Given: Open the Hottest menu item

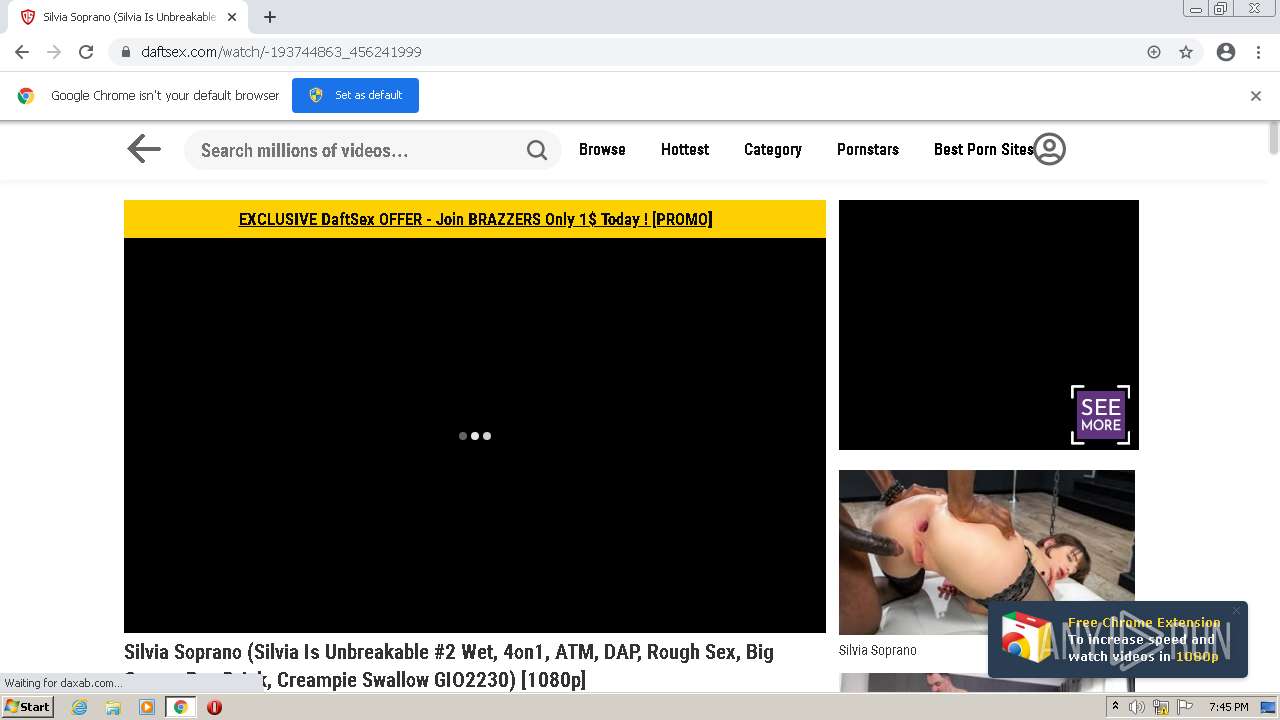Looking at the screenshot, I should point(685,149).
